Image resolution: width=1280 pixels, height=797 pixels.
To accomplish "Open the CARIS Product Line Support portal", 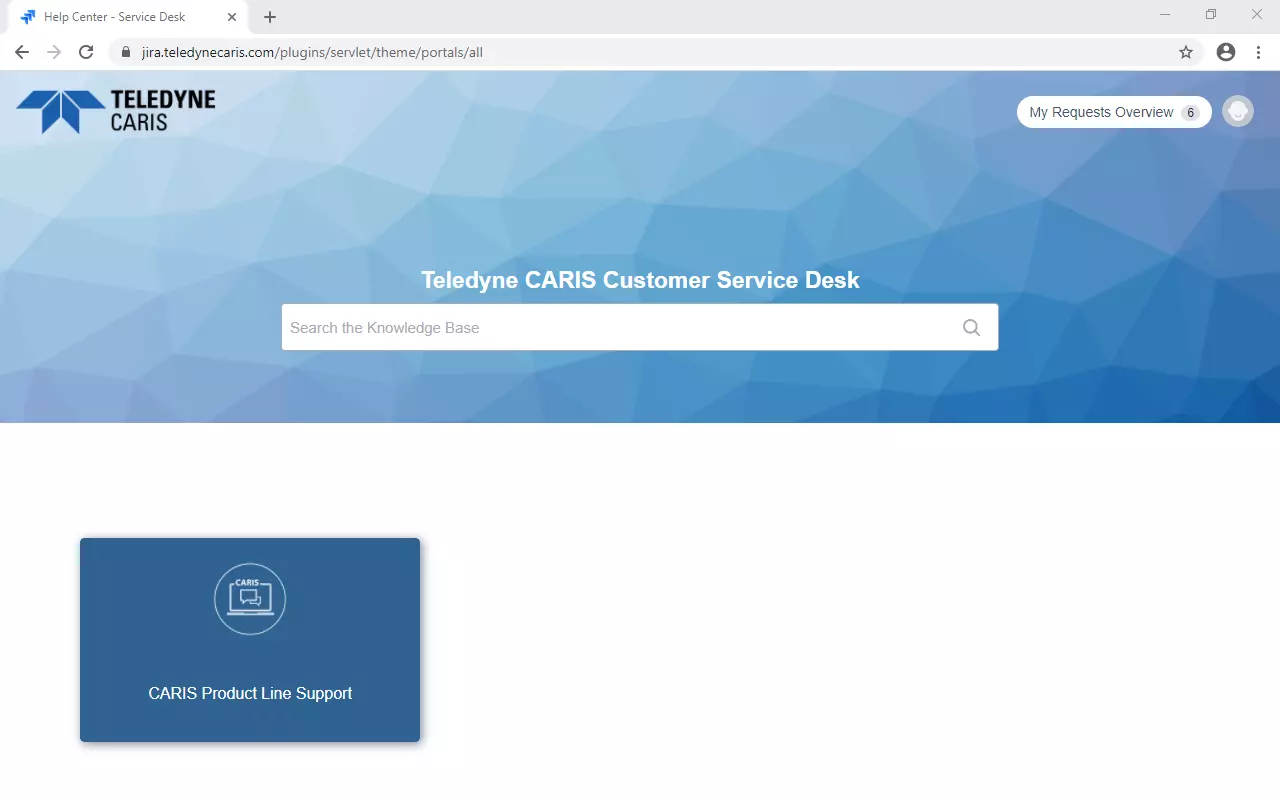I will 250,640.
